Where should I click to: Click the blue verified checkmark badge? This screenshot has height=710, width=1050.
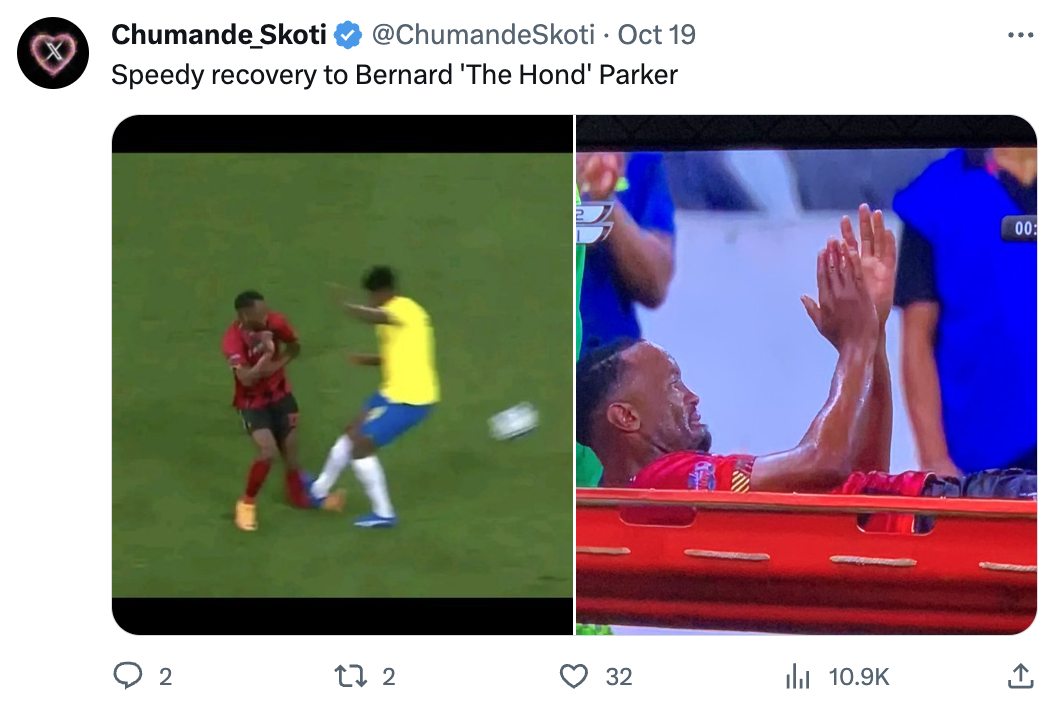[348, 35]
